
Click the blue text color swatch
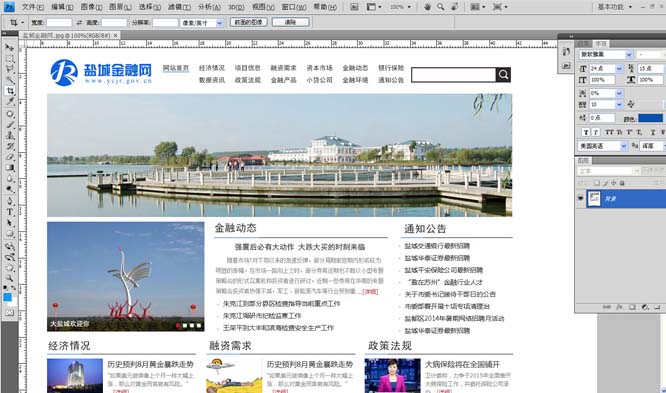(650, 118)
